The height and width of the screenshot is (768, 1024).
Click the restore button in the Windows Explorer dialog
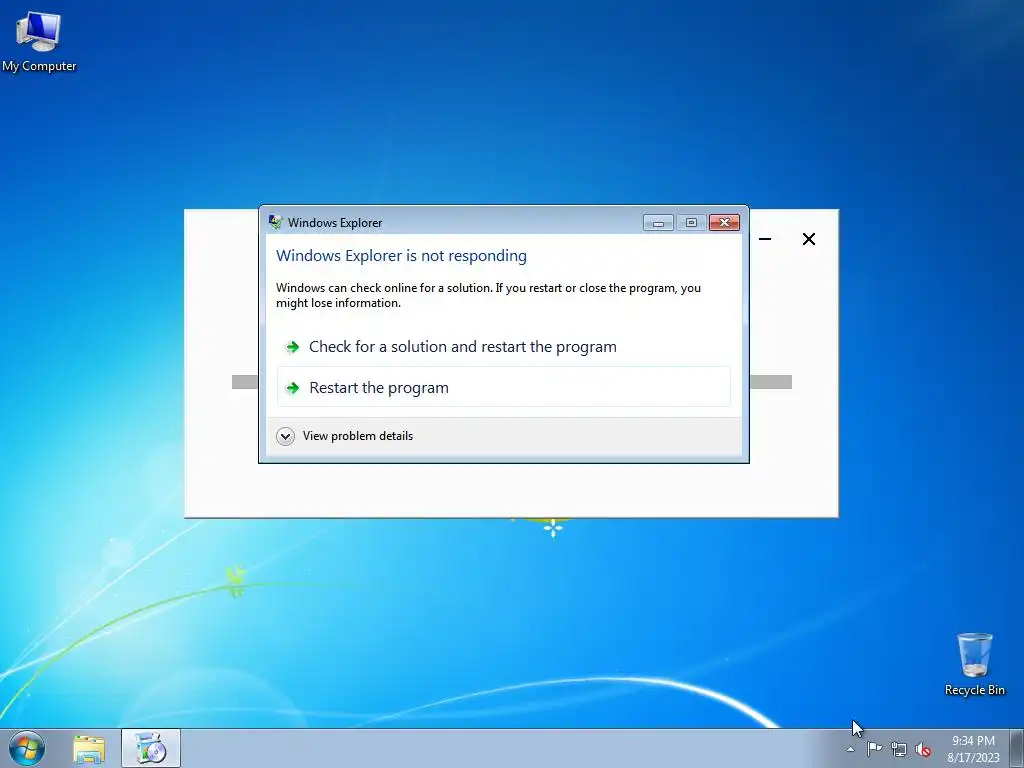(x=691, y=223)
